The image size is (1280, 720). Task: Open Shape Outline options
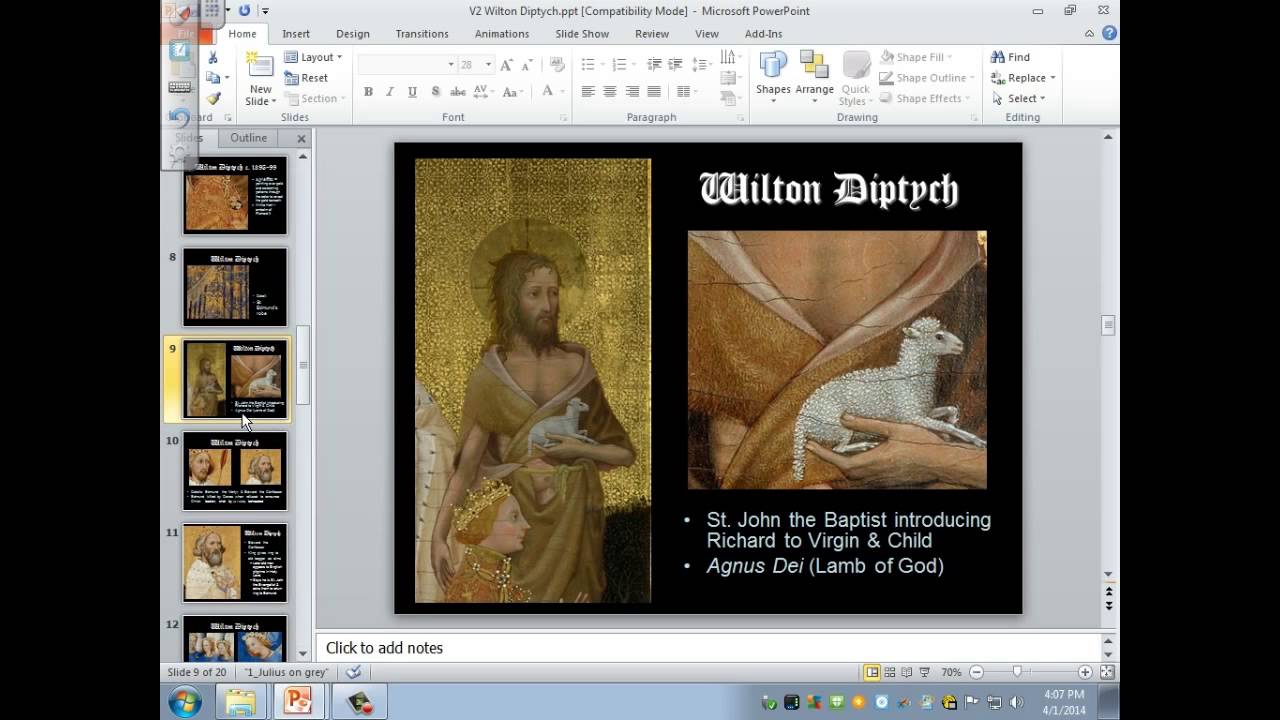pos(928,78)
